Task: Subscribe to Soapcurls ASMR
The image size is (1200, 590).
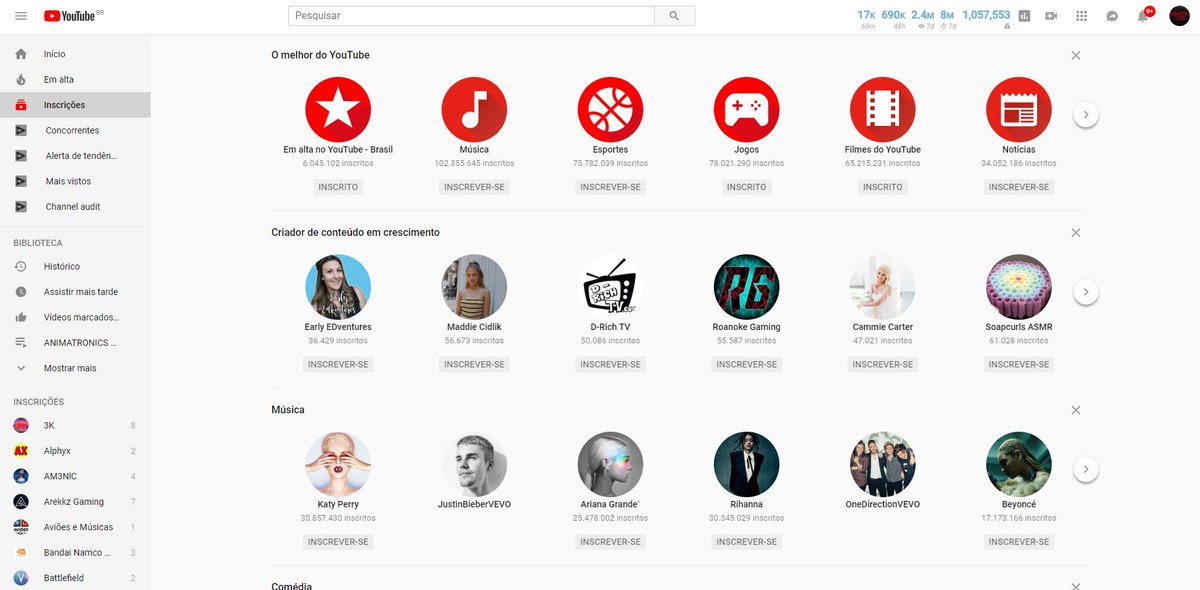Action: 1018,364
